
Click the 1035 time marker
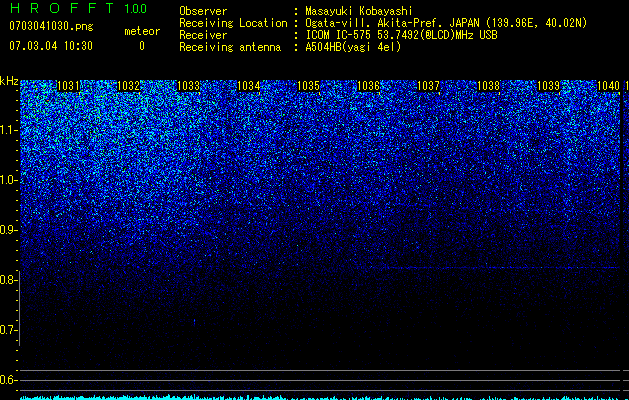pyautogui.click(x=308, y=86)
